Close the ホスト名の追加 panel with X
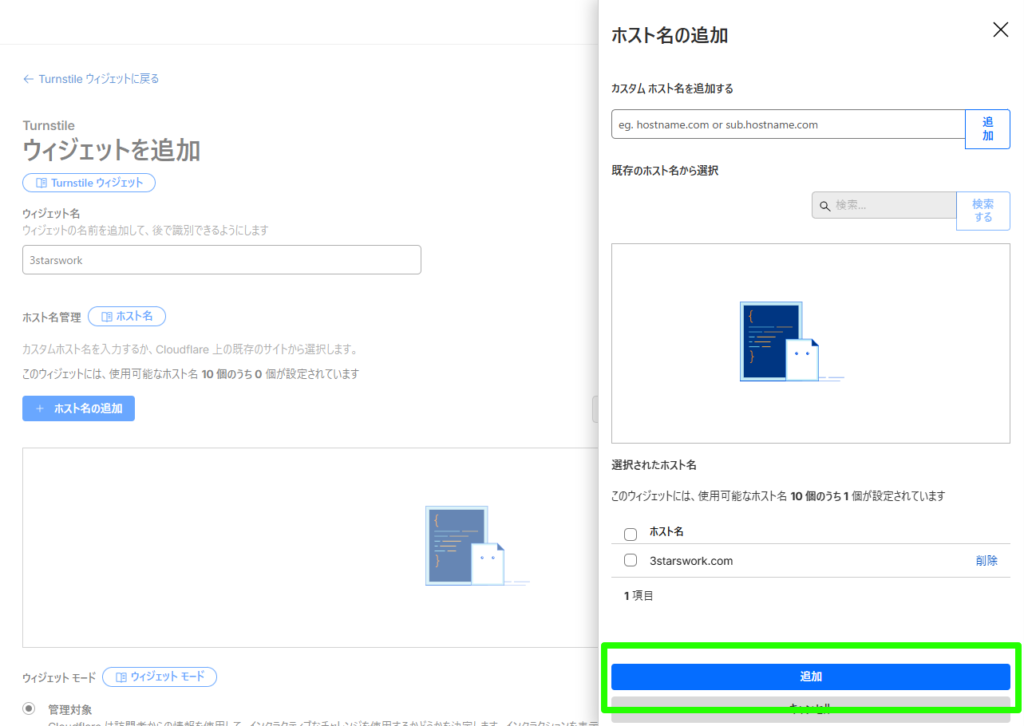1024x726 pixels. pyautogui.click(x=999, y=30)
